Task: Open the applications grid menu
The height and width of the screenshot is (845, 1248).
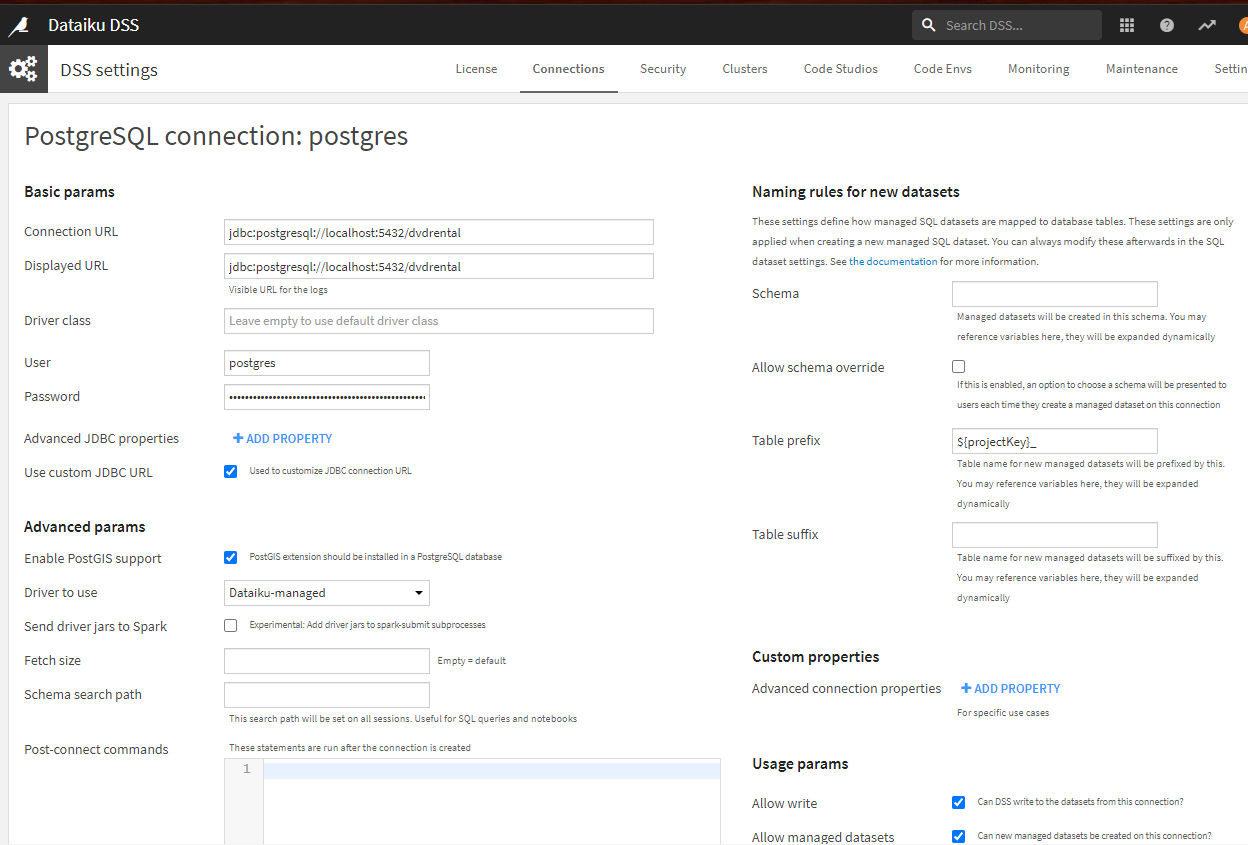Action: [1127, 25]
